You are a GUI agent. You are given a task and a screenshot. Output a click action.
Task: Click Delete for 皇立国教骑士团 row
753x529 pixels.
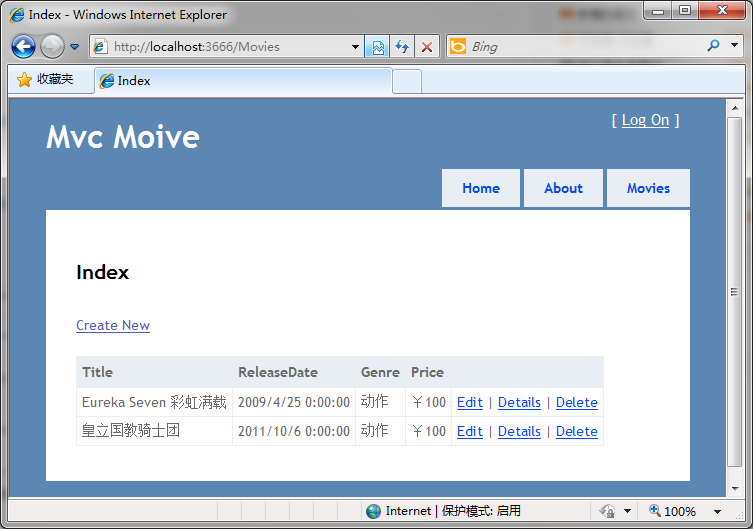tap(577, 431)
